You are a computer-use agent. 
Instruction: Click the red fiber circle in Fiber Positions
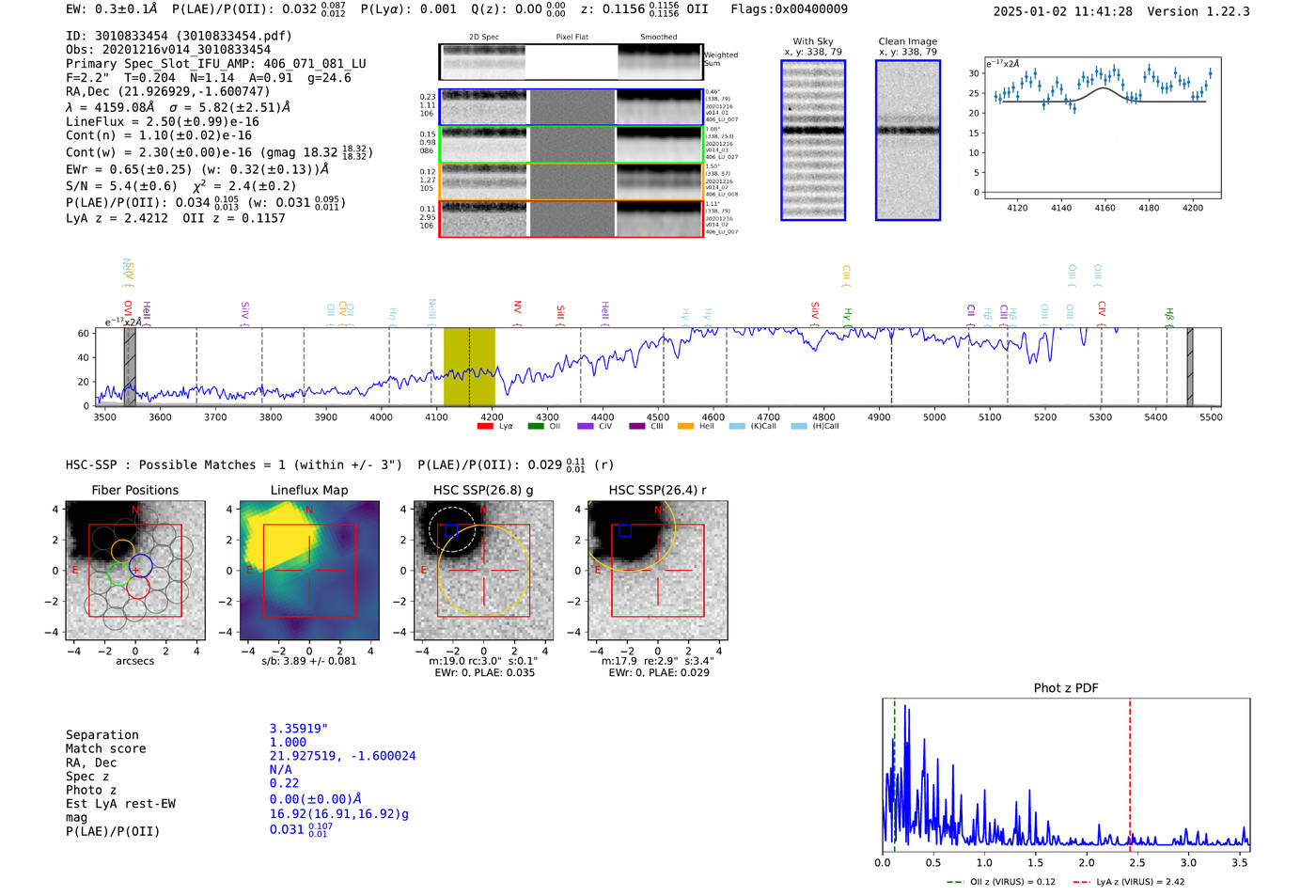click(137, 588)
